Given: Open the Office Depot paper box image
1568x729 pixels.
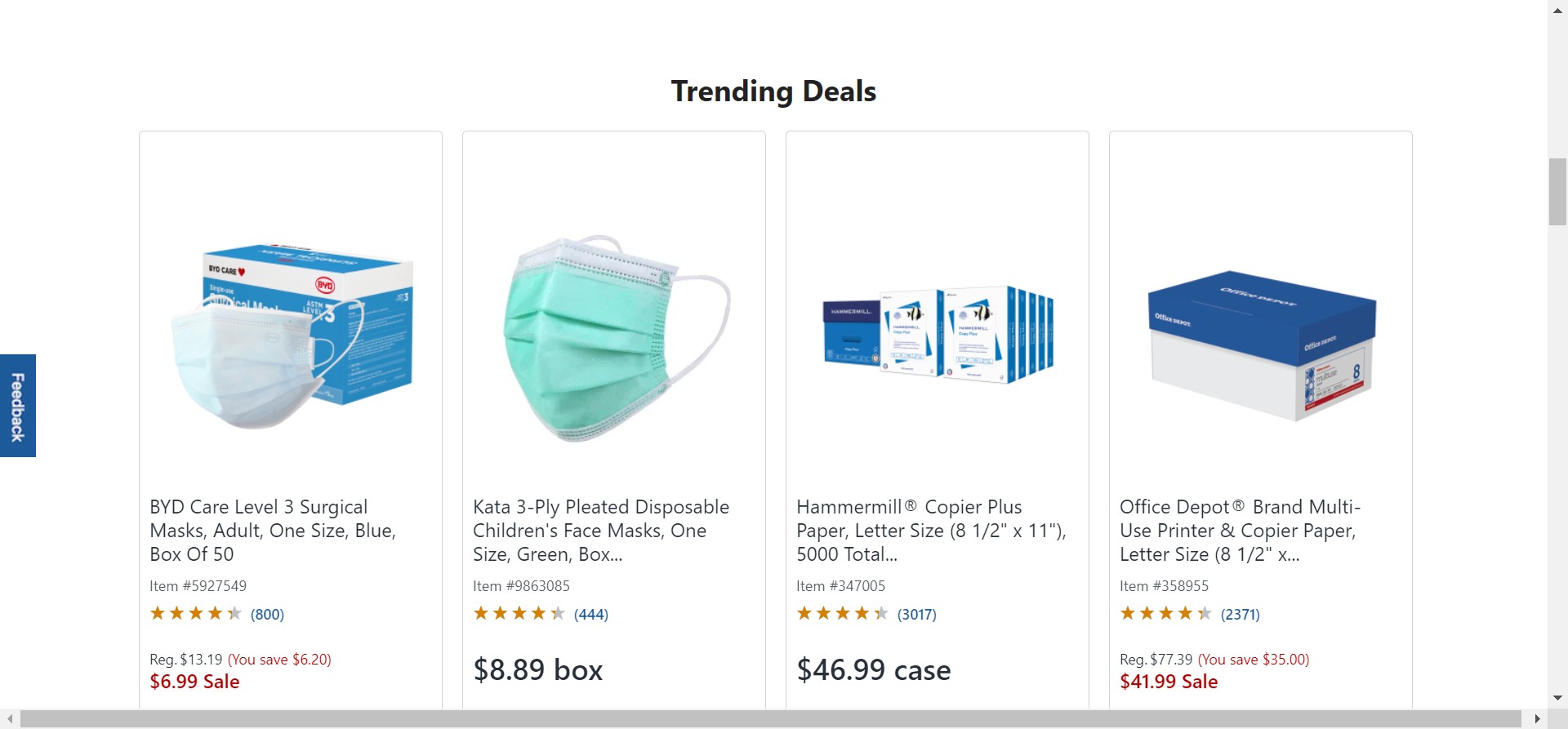Looking at the screenshot, I should (1261, 344).
